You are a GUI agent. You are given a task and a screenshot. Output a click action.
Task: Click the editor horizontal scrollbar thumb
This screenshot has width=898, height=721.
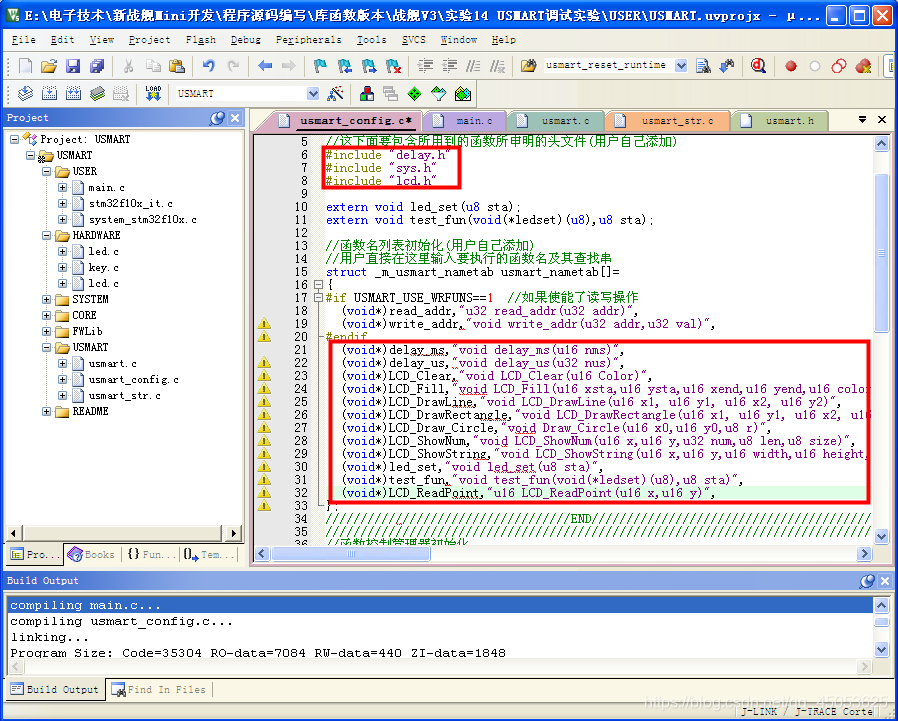point(350,554)
